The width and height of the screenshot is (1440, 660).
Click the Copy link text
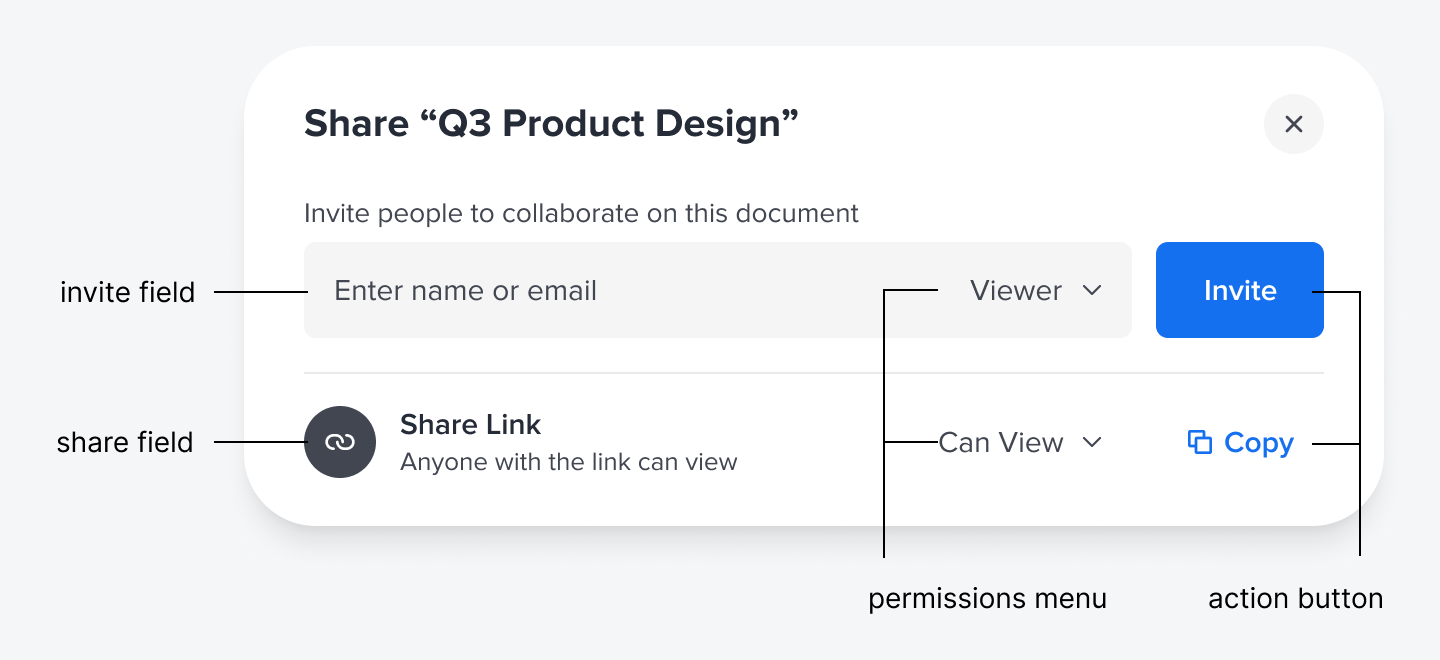click(x=1258, y=442)
